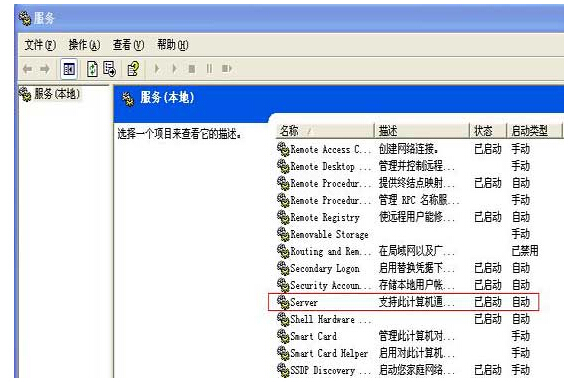Sort by the 名称 column header
The image size is (581, 382).
(325, 131)
